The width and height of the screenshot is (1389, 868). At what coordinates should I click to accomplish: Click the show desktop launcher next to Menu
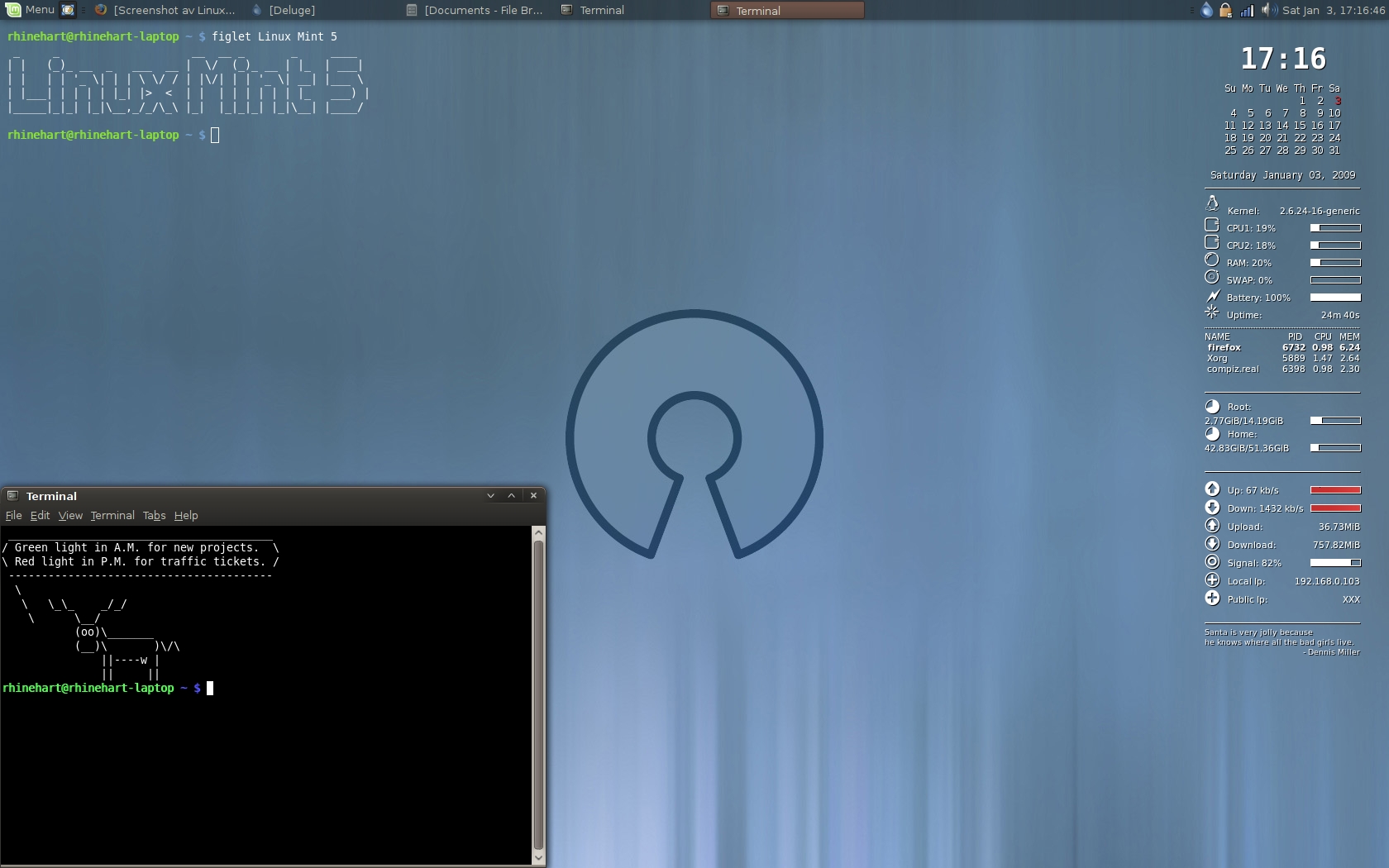[x=69, y=10]
